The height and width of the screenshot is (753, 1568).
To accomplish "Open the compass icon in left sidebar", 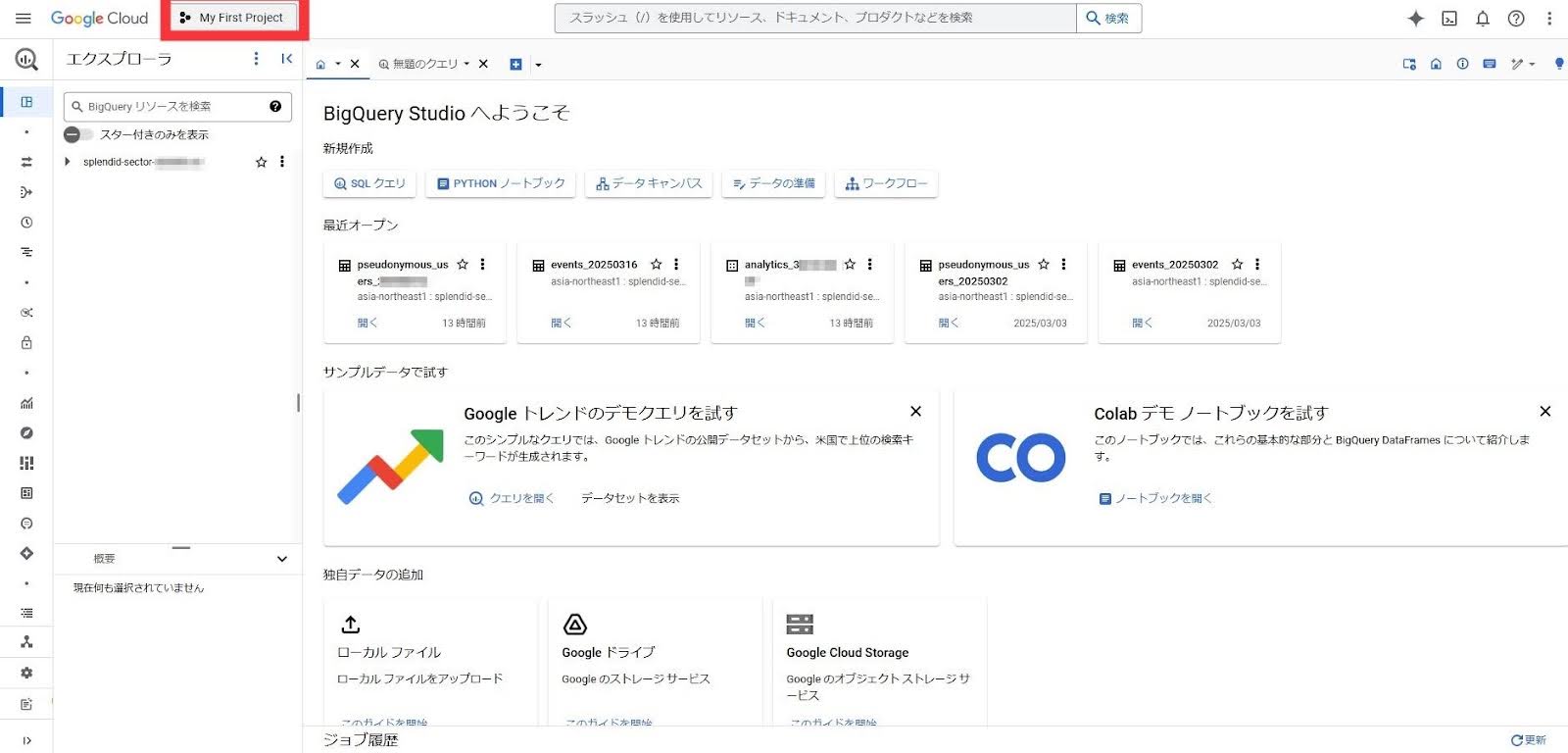I will 26,432.
